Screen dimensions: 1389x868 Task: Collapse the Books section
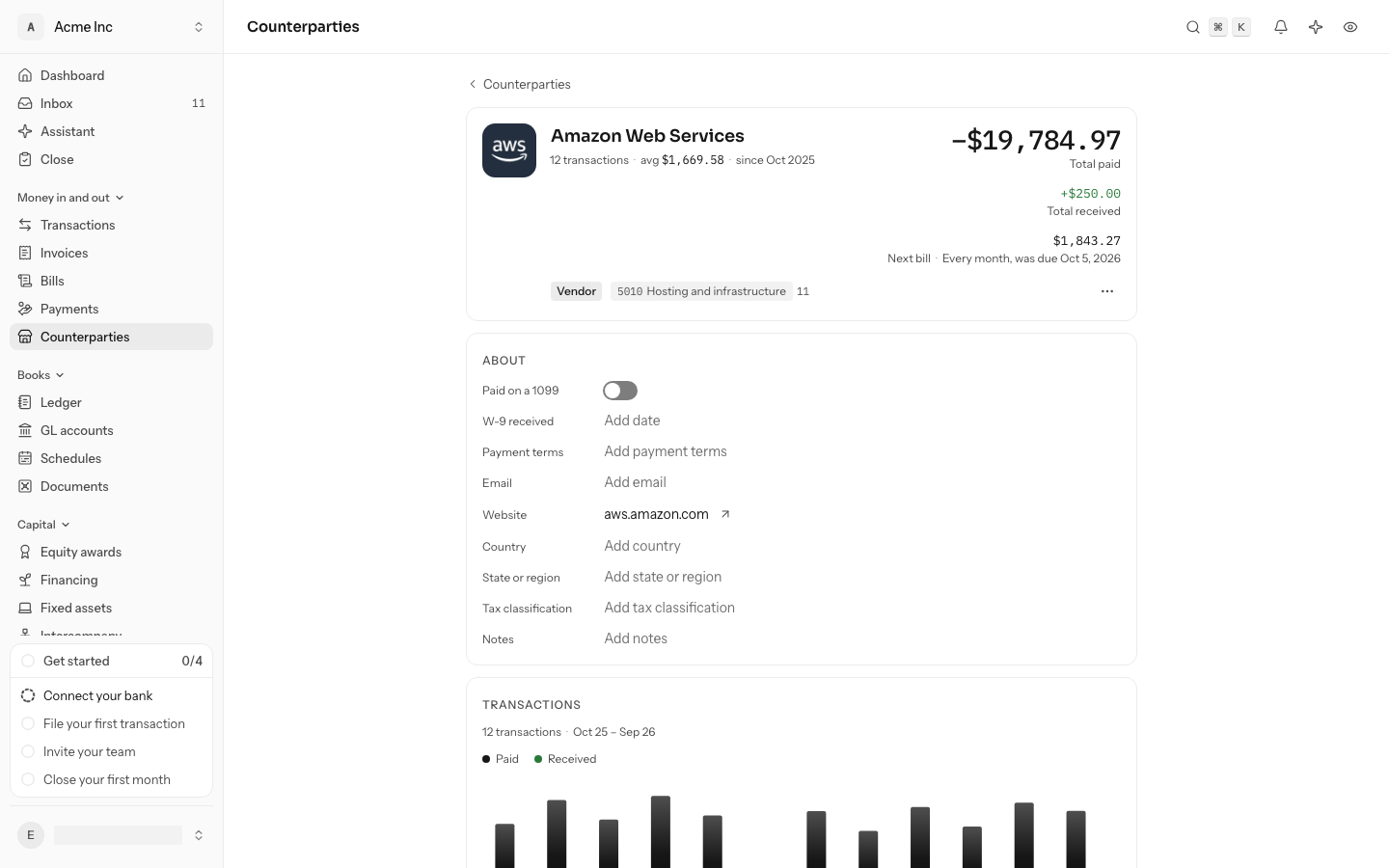pyautogui.click(x=41, y=375)
